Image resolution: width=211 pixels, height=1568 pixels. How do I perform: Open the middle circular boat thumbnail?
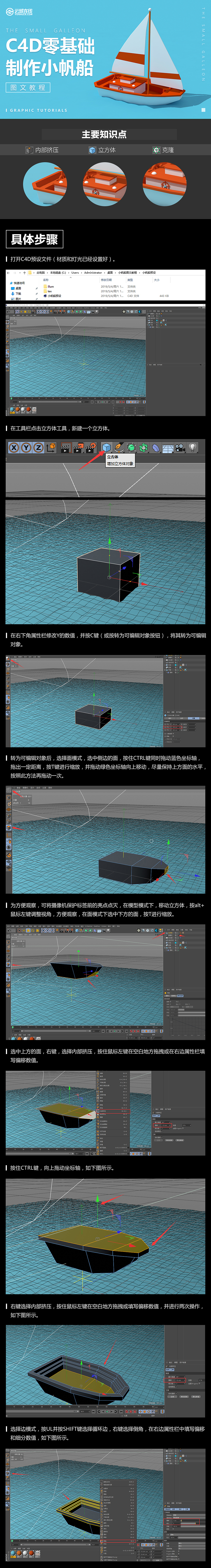click(x=105, y=184)
